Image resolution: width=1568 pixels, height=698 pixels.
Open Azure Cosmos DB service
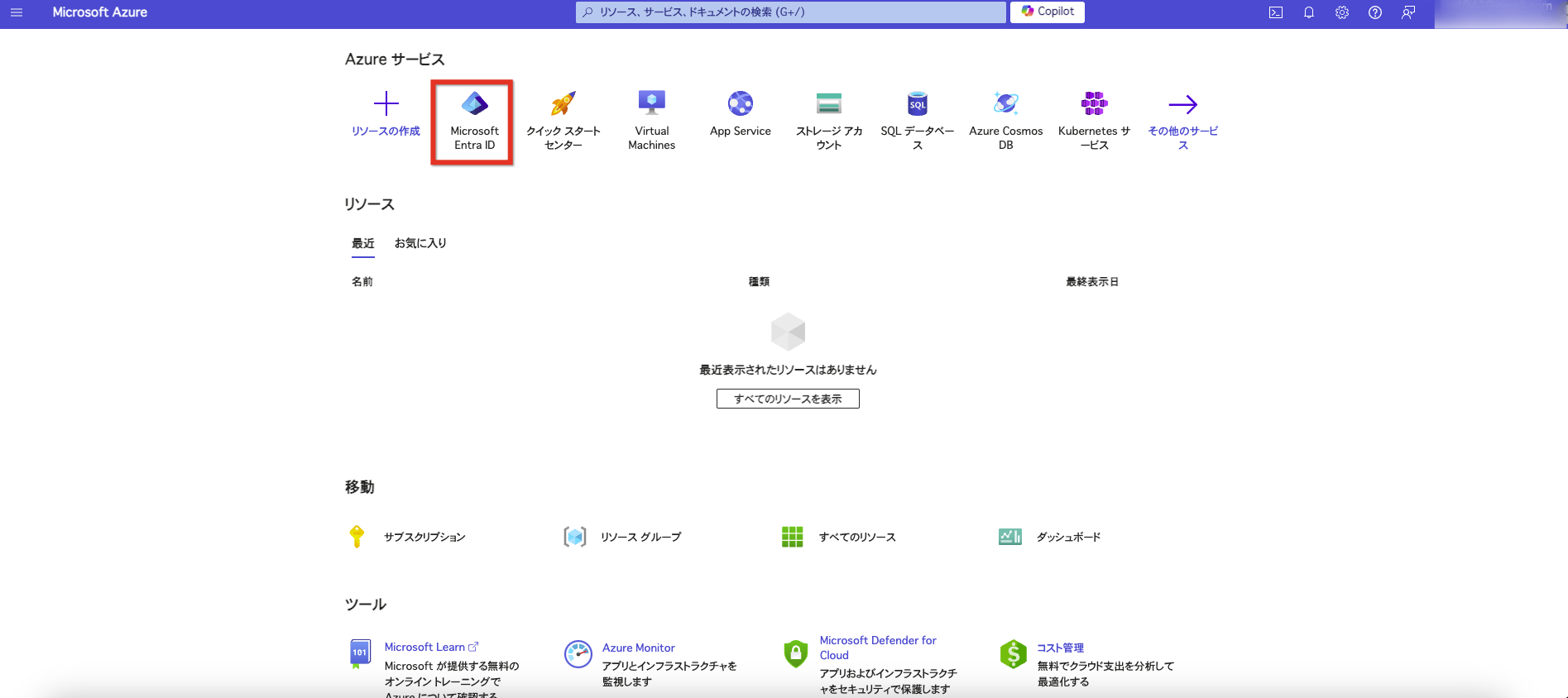[x=1006, y=122]
